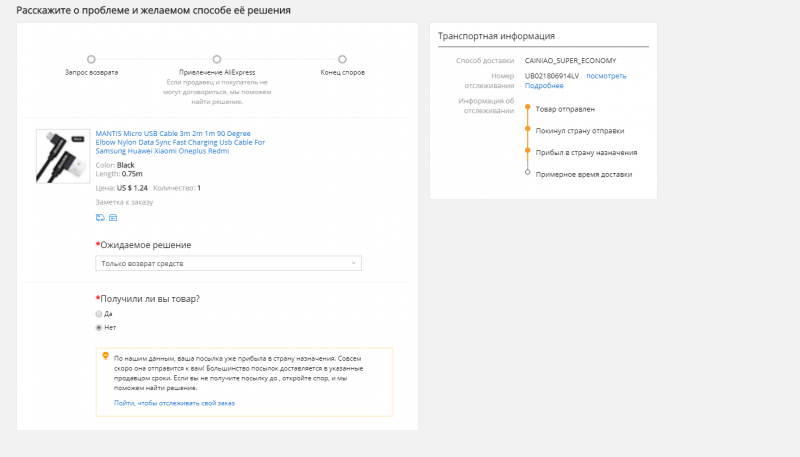Image resolution: width=800 pixels, height=457 pixels.
Task: Click the USB cable product thumbnail
Action: tap(63, 156)
